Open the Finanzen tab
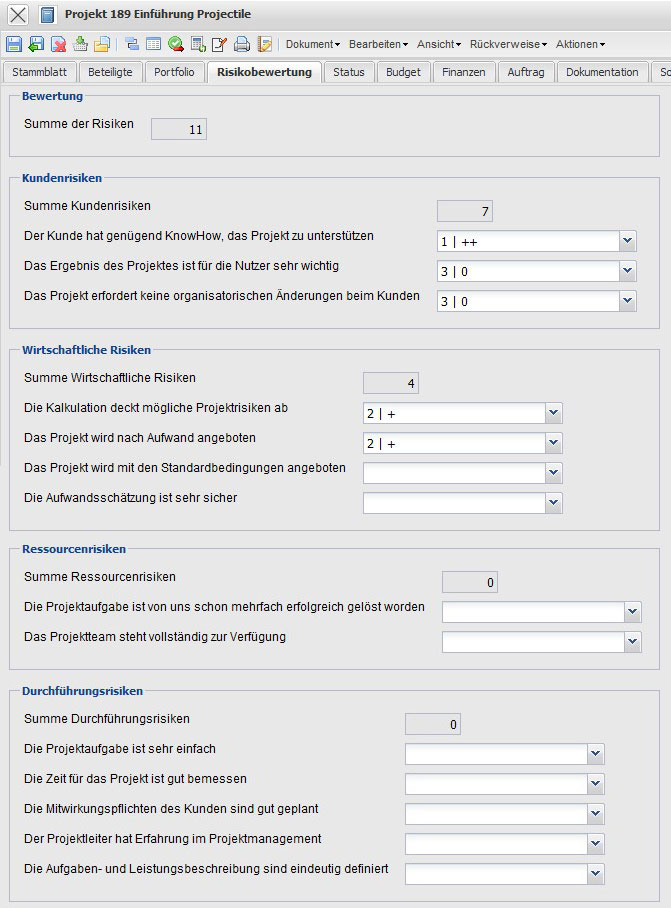This screenshot has height=908, width=671. point(464,72)
